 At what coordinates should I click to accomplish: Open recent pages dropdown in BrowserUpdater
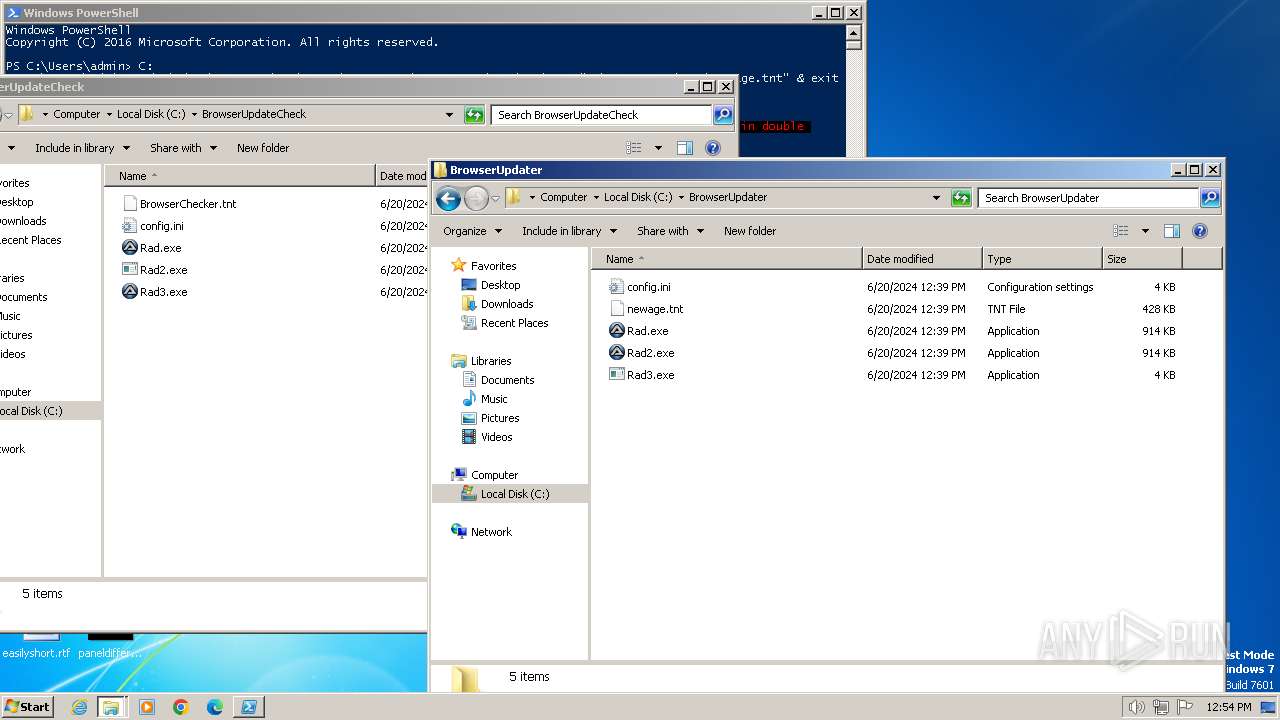click(494, 198)
